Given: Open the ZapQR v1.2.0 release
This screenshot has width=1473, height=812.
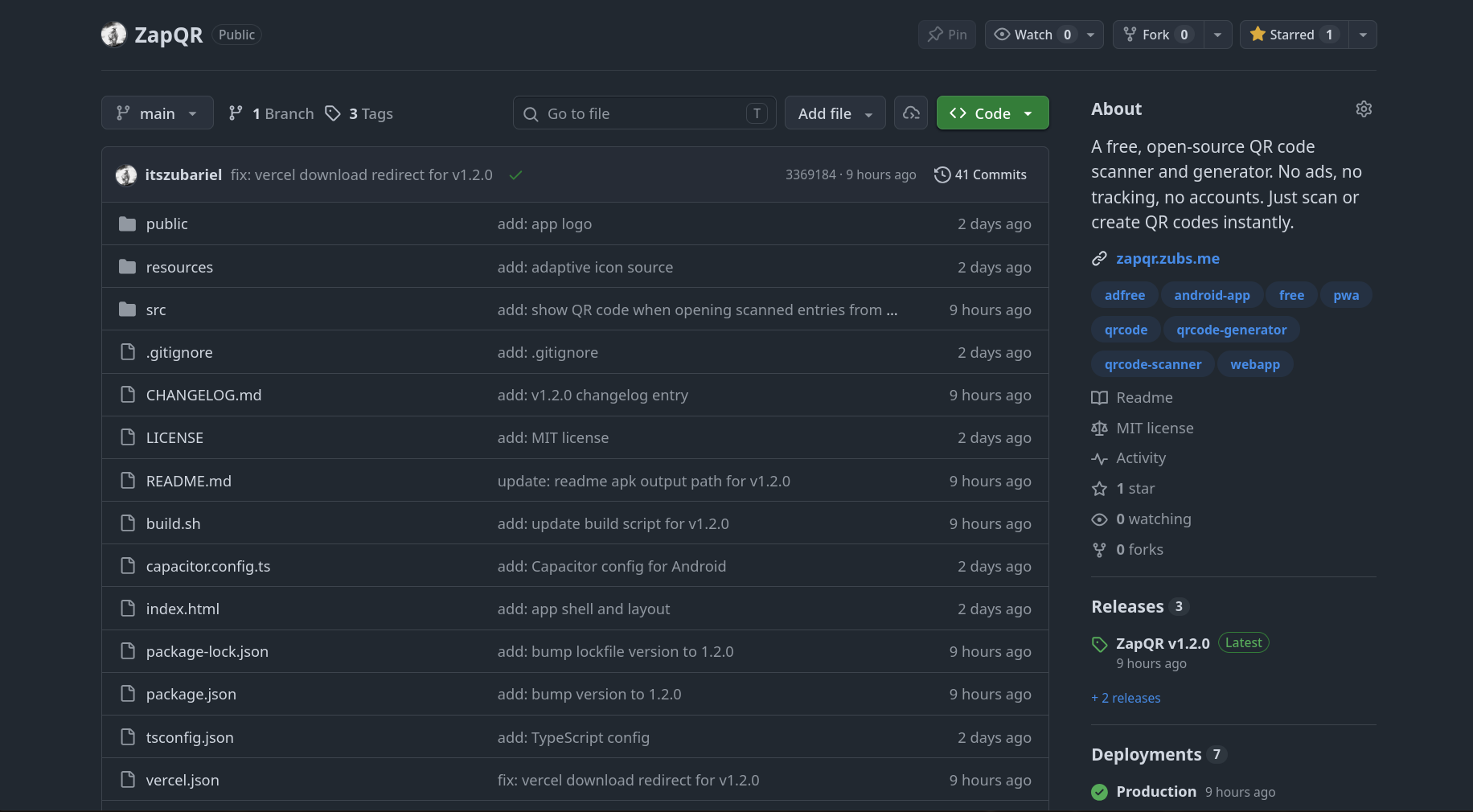Looking at the screenshot, I should pyautogui.click(x=1163, y=643).
